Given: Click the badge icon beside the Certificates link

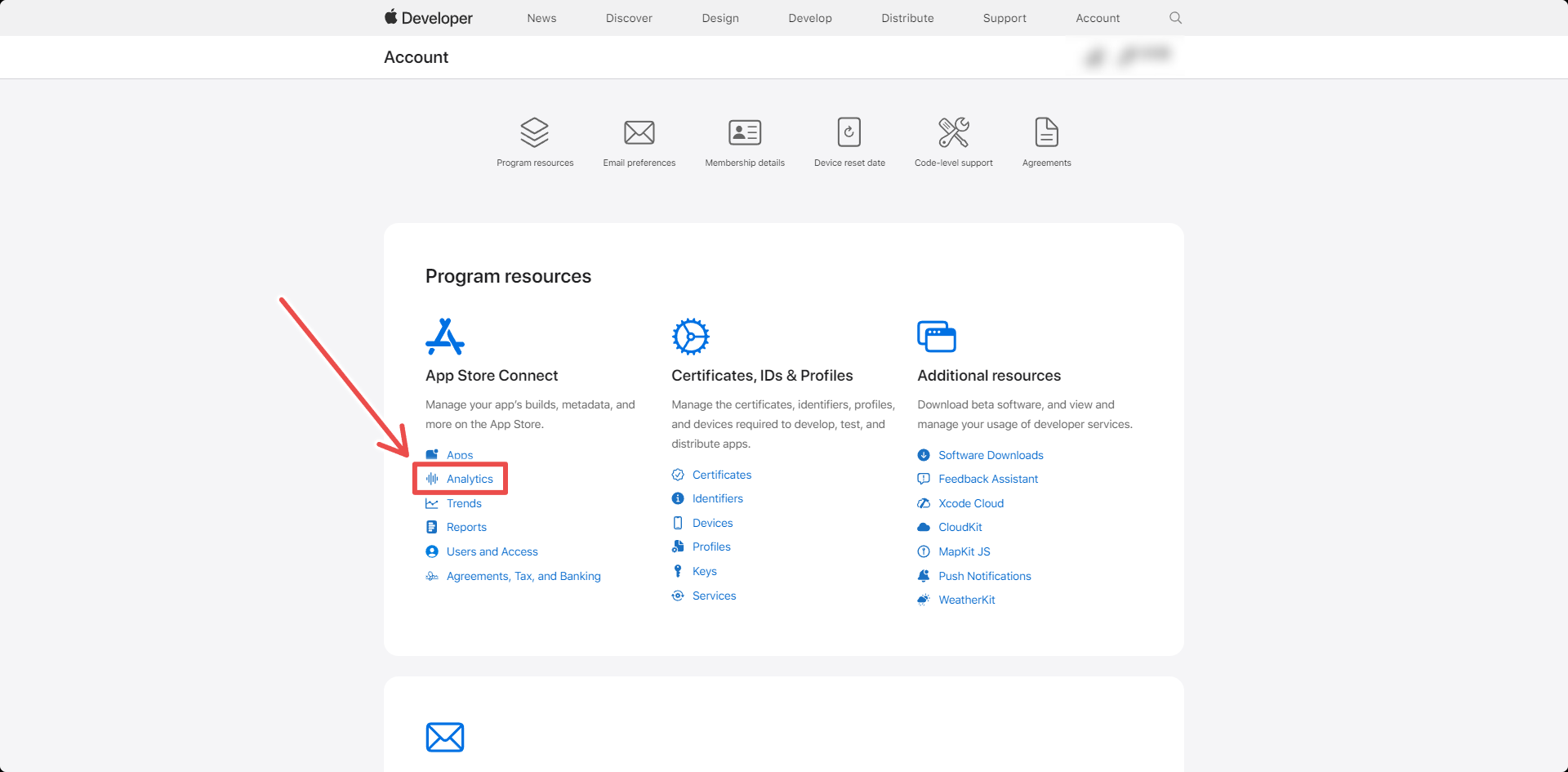Looking at the screenshot, I should point(678,475).
